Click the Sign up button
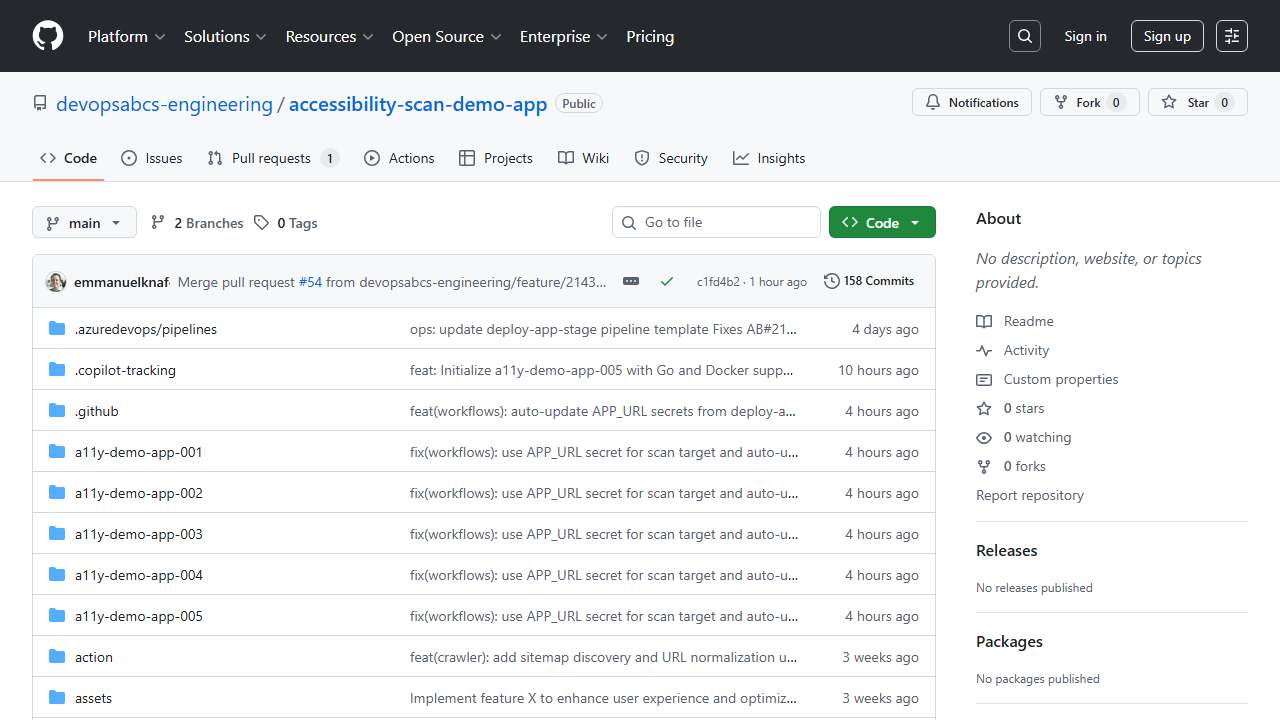This screenshot has height=720, width=1280. click(1167, 36)
